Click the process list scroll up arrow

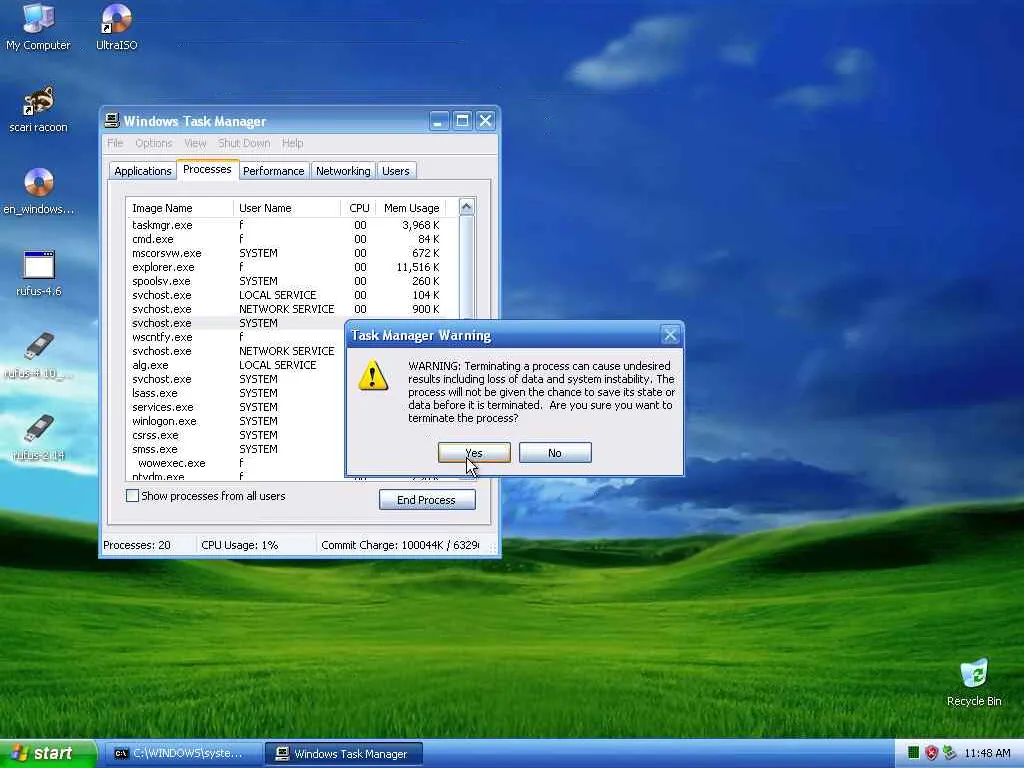point(466,206)
